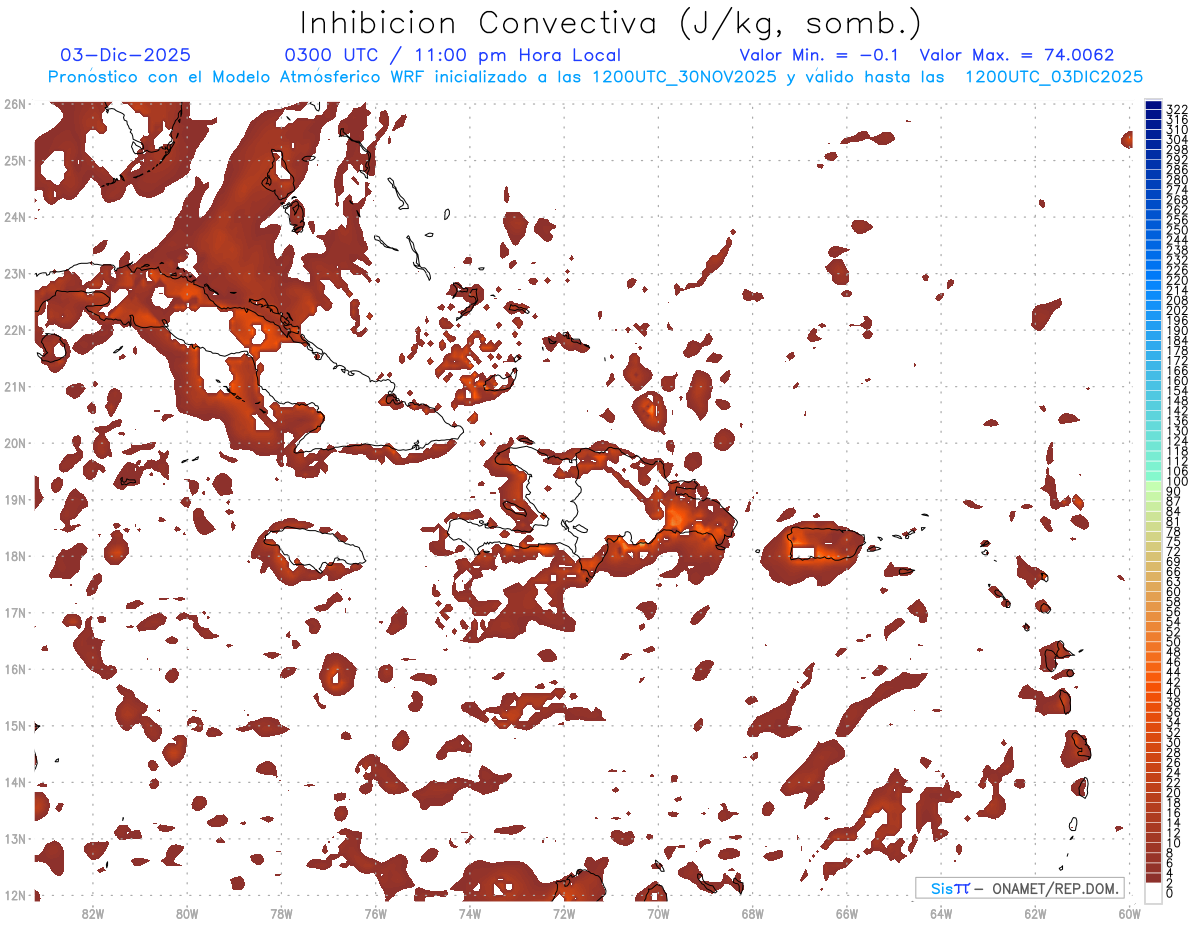1200x927 pixels.
Task: Click the 25N latitude label
Action: [x=14, y=160]
